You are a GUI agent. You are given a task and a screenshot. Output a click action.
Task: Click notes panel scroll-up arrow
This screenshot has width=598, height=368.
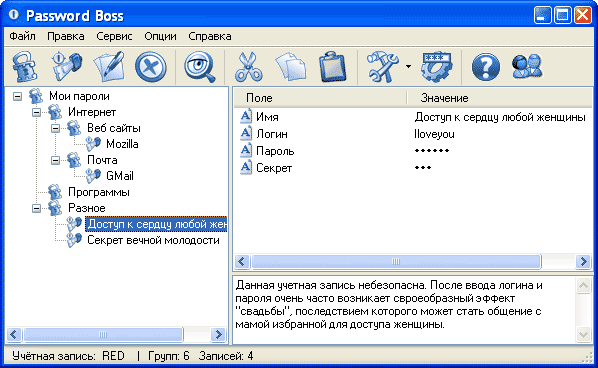[584, 286]
